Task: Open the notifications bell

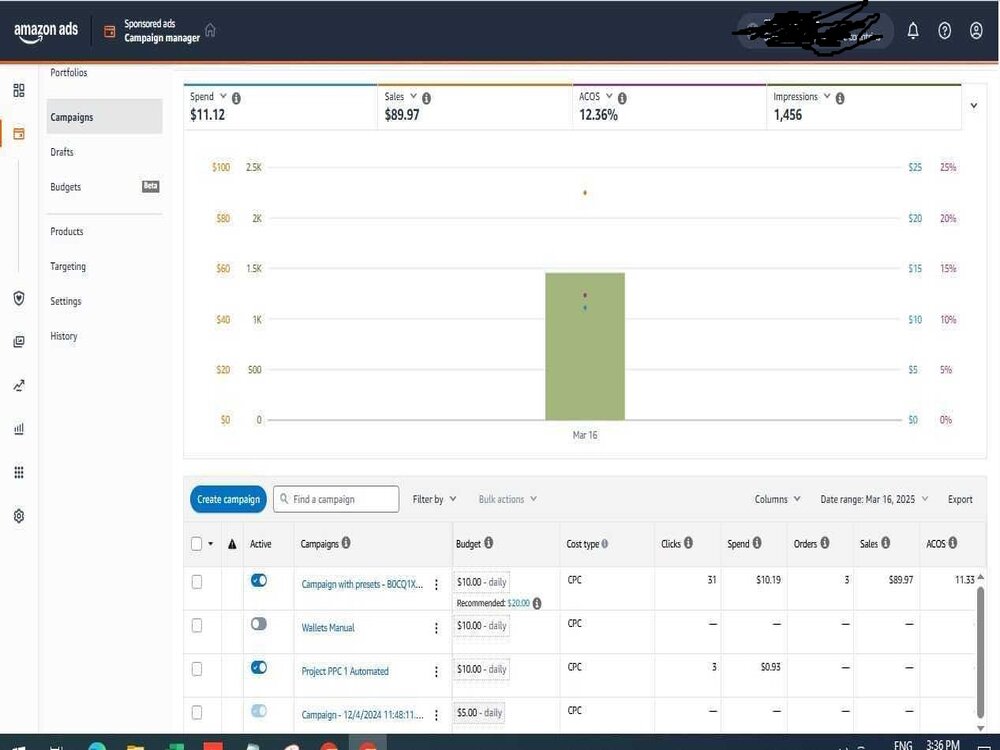Action: [x=913, y=30]
